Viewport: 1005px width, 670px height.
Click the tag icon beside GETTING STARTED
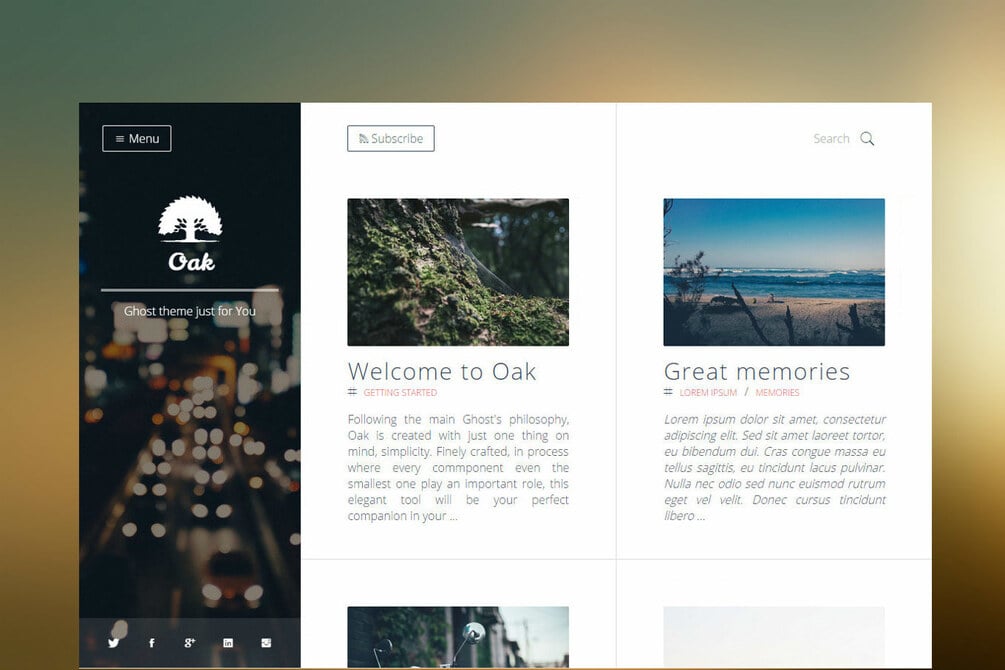[351, 392]
